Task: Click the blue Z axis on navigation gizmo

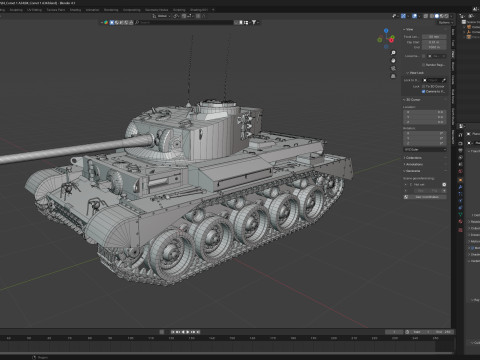Action: coord(386,31)
